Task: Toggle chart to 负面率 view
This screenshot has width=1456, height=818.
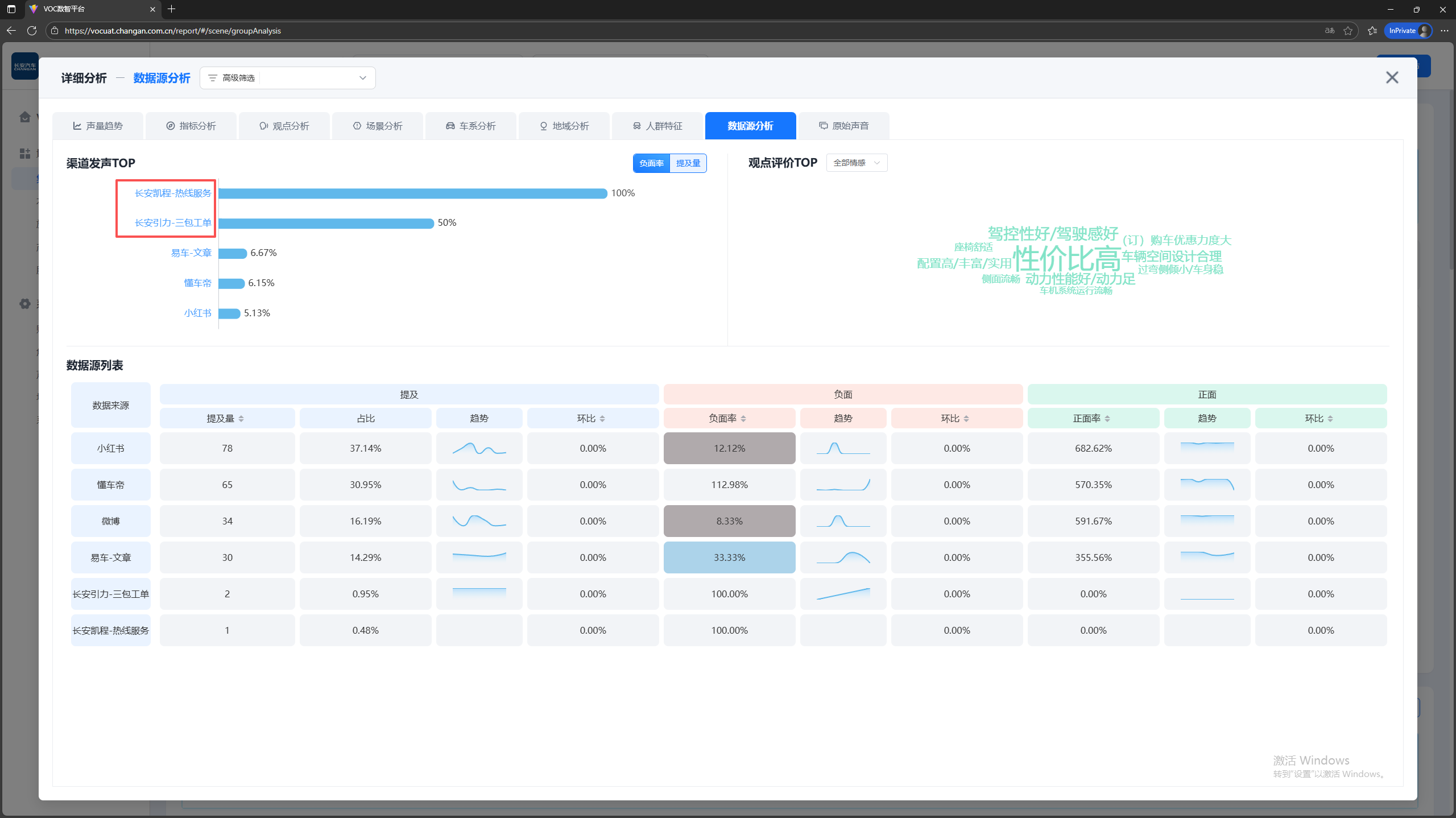Action: [651, 163]
